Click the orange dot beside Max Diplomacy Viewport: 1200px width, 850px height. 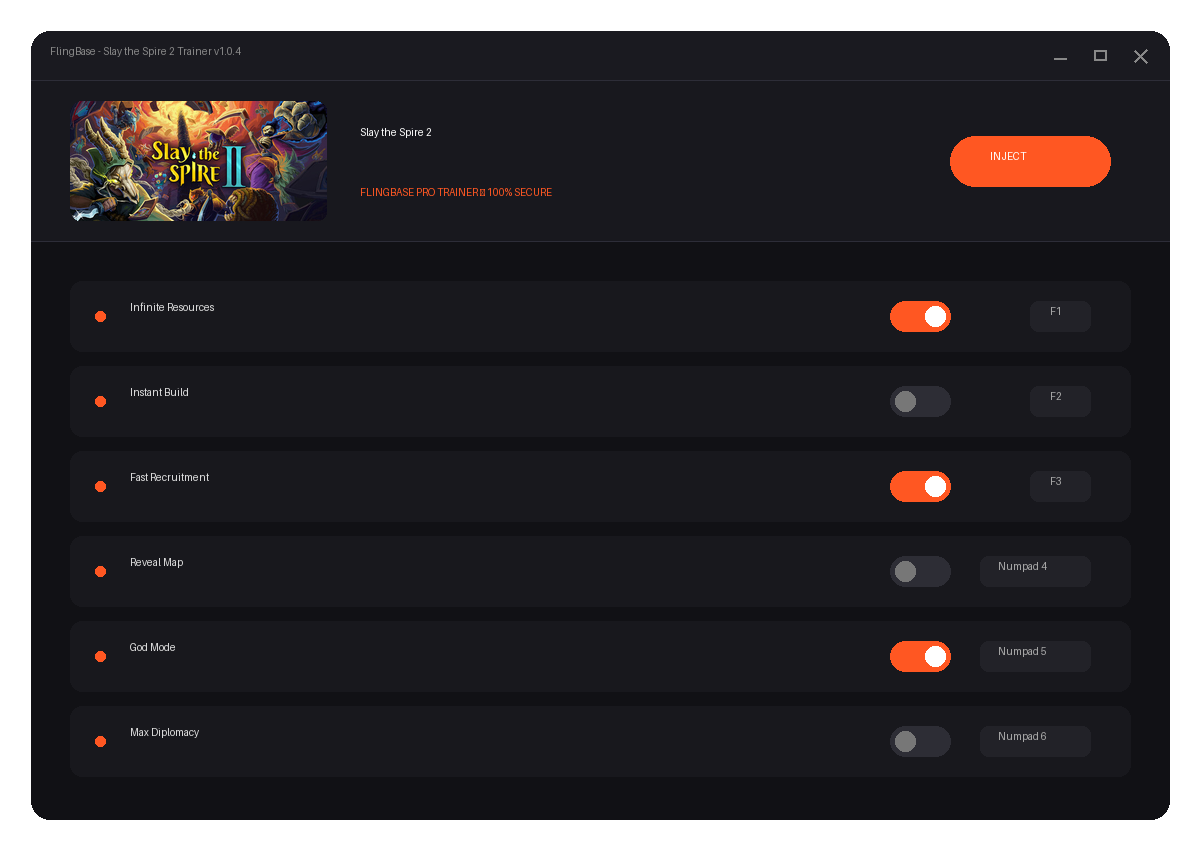click(x=100, y=742)
